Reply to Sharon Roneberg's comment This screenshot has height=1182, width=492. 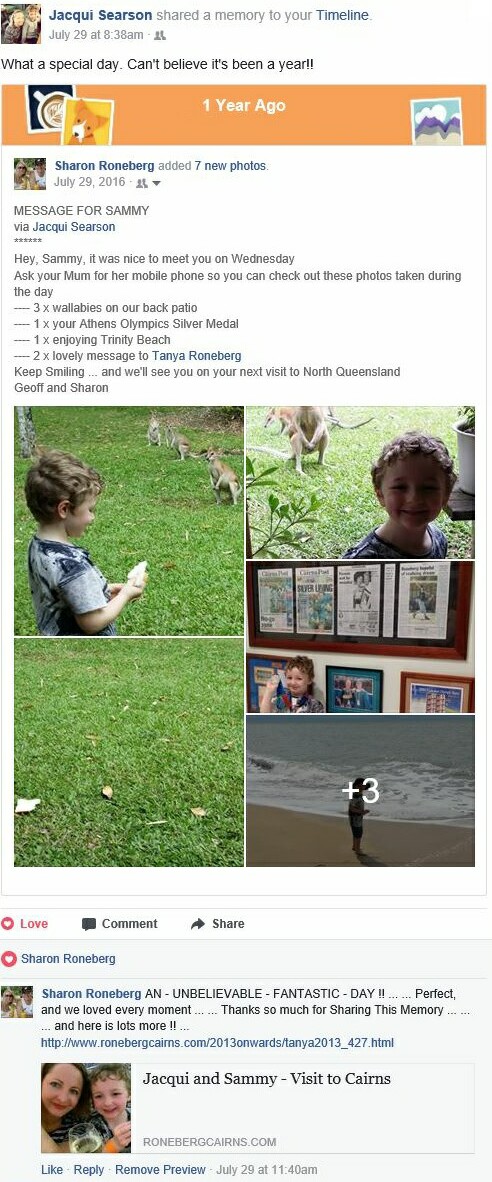[x=88, y=1169]
